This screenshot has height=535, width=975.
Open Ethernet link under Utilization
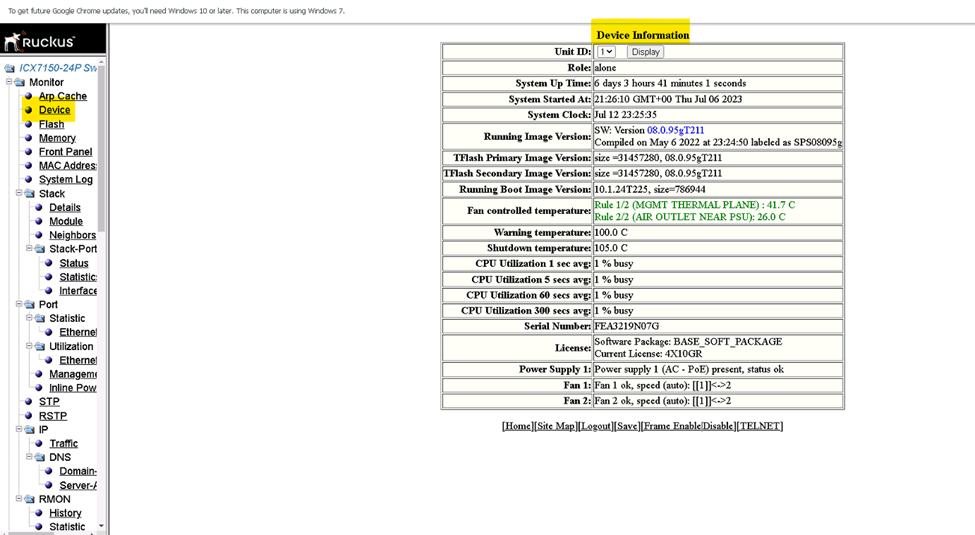78,360
